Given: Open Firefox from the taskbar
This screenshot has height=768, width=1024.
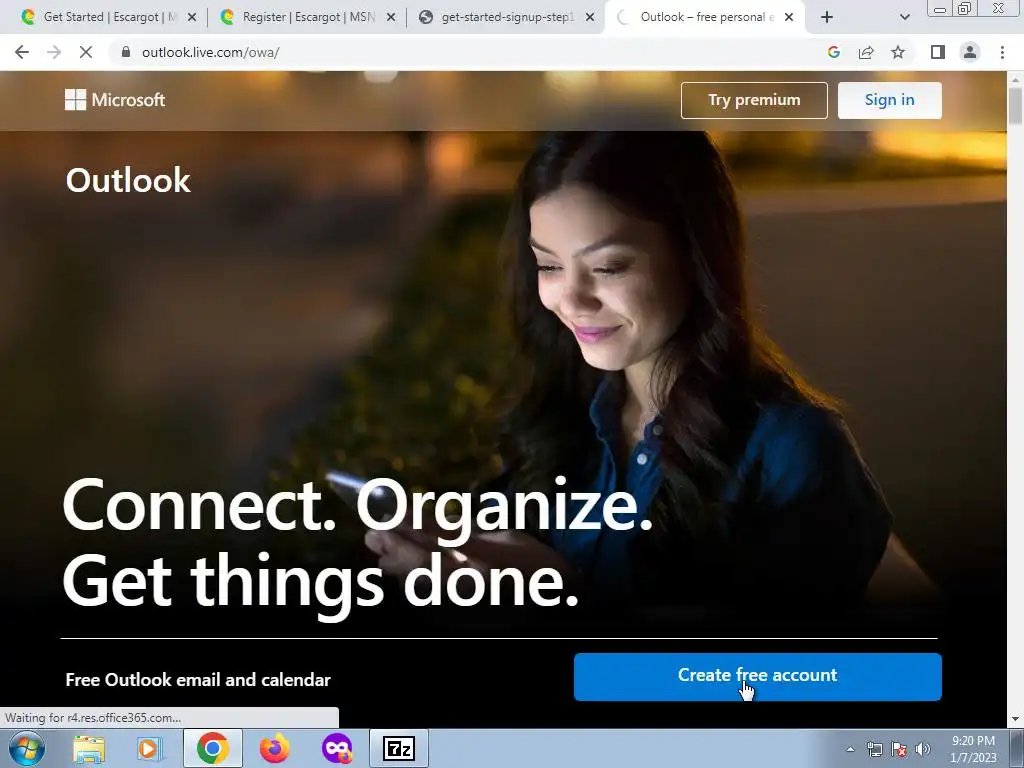Looking at the screenshot, I should pyautogui.click(x=274, y=748).
